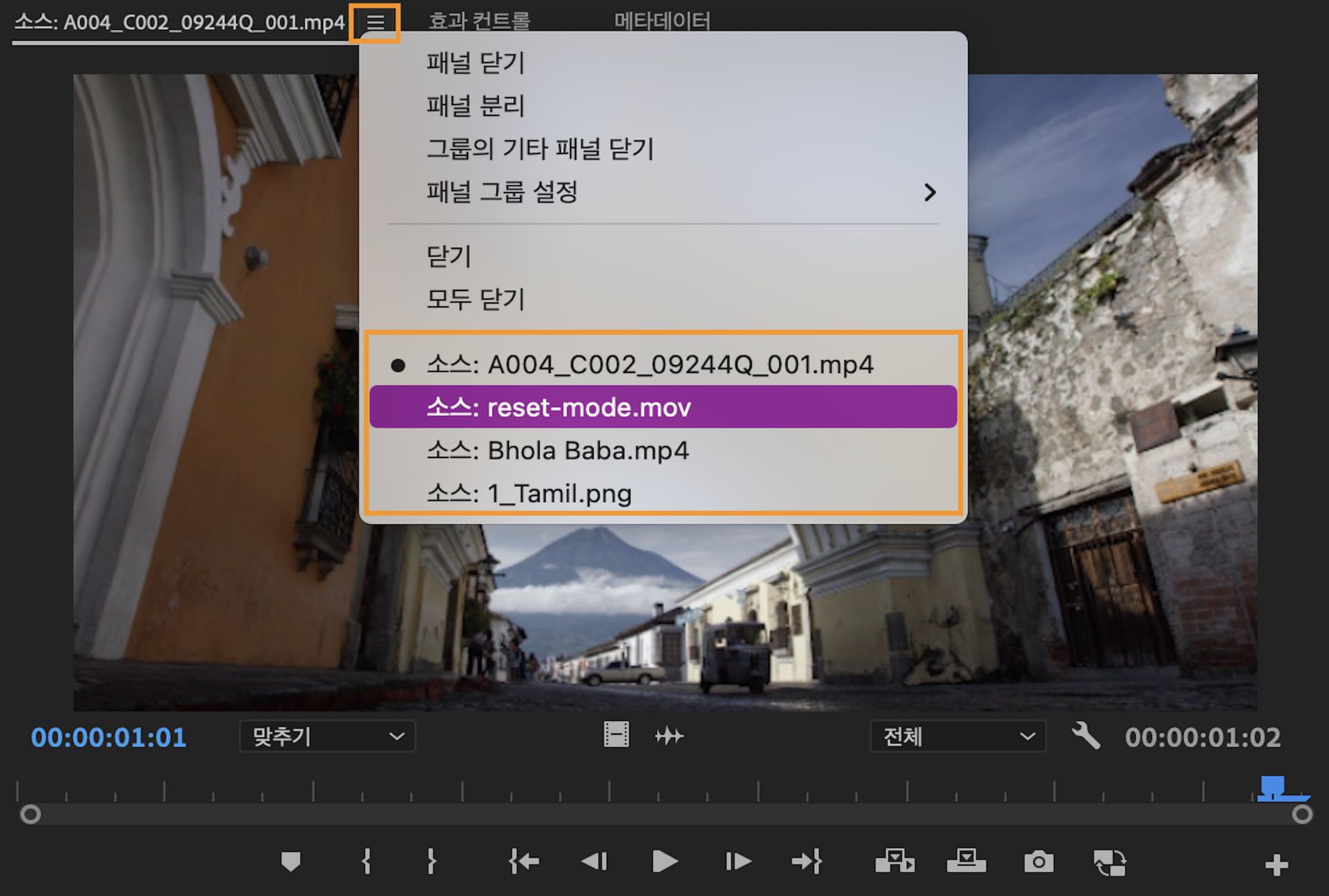Click the Go to Out point icon
This screenshot has width=1329, height=896.
[806, 862]
